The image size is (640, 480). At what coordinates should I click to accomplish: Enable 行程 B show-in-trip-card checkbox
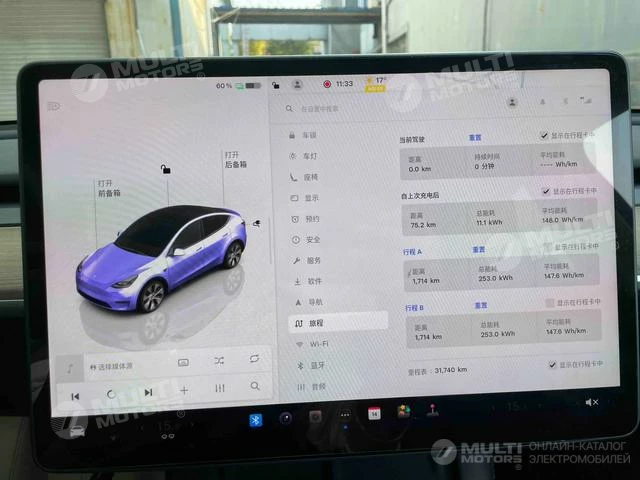(549, 302)
